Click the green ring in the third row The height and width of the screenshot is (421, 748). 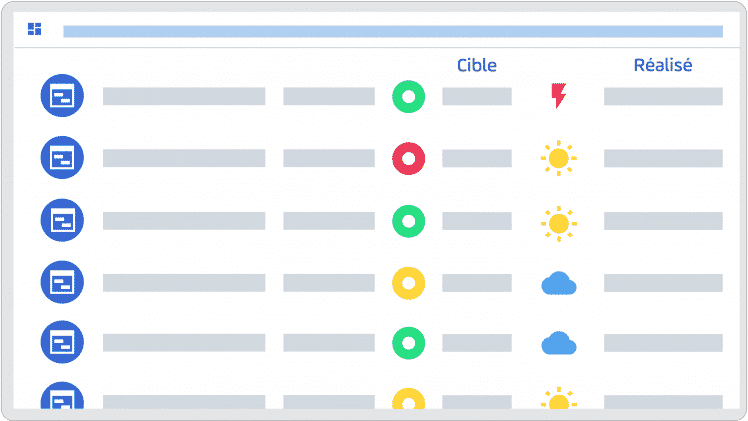tap(408, 221)
